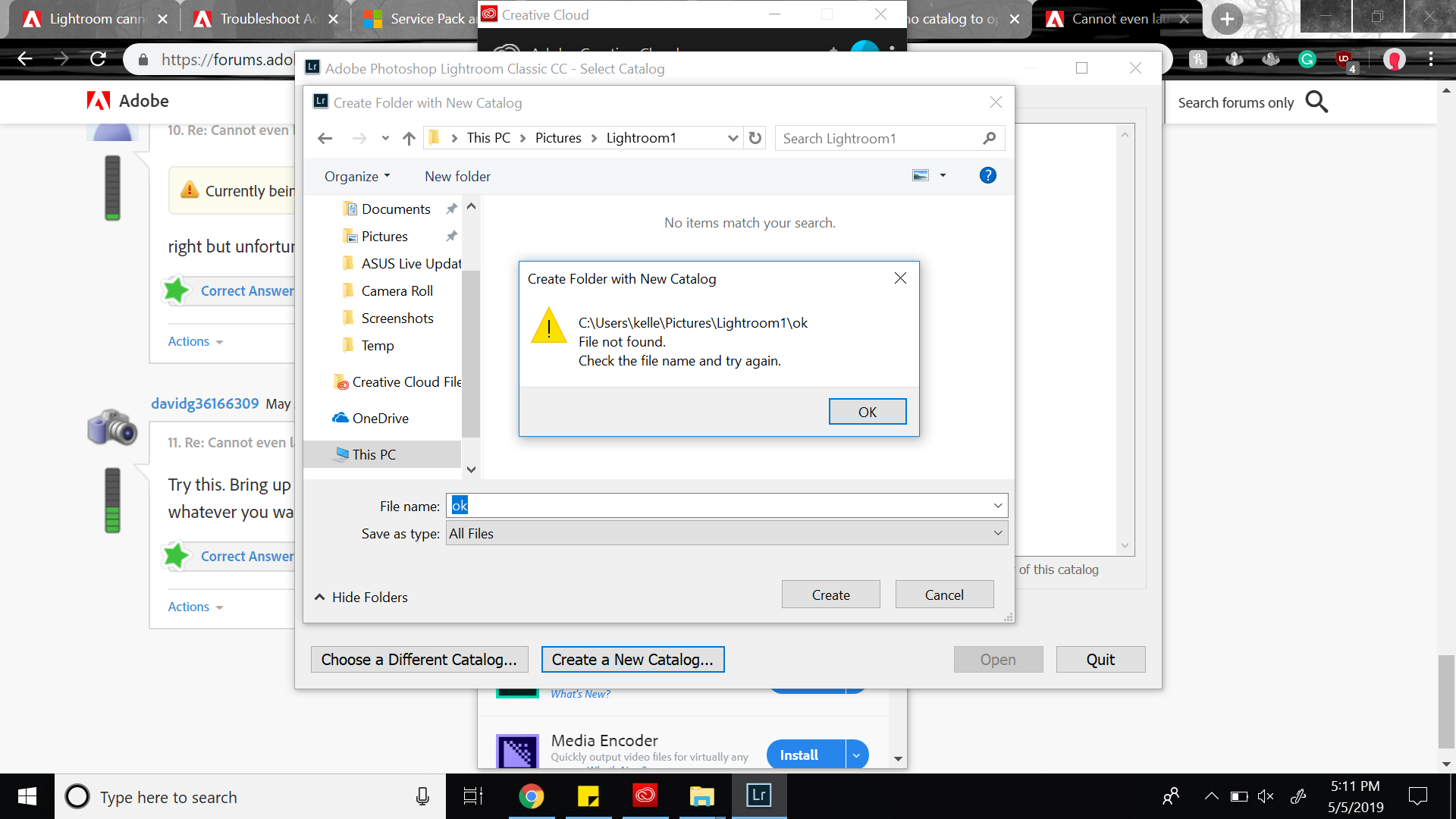Click OK in the File not found dialog
Viewport: 1456px width, 819px height.
pos(867,412)
